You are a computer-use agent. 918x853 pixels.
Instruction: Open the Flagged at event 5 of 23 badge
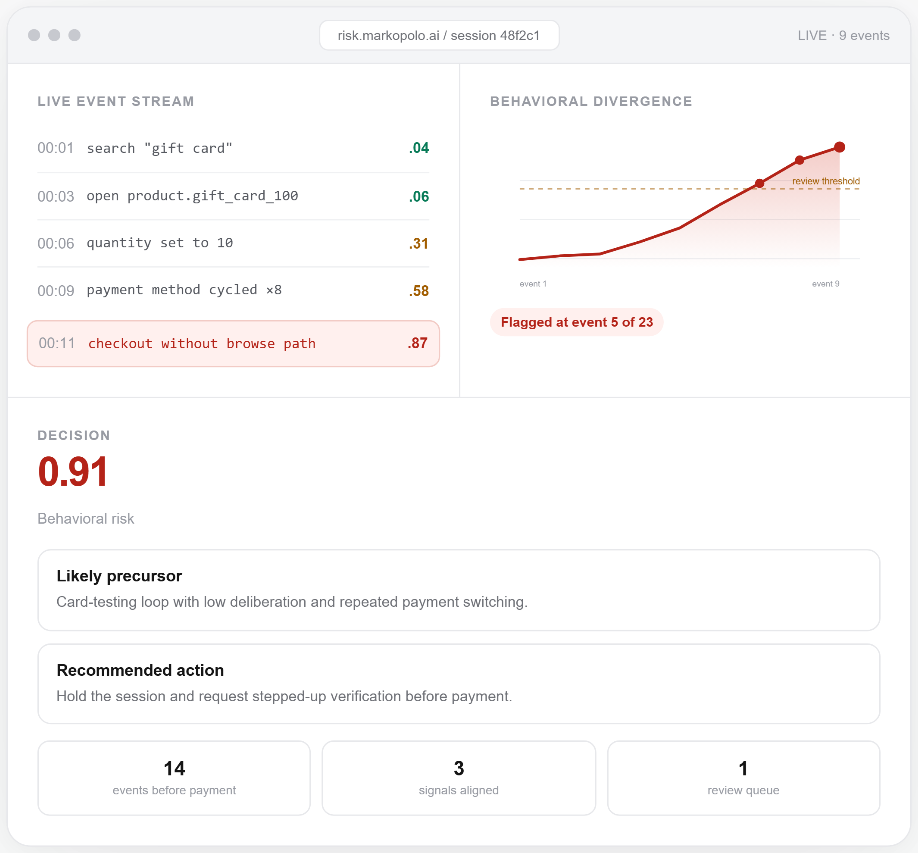pyautogui.click(x=577, y=322)
